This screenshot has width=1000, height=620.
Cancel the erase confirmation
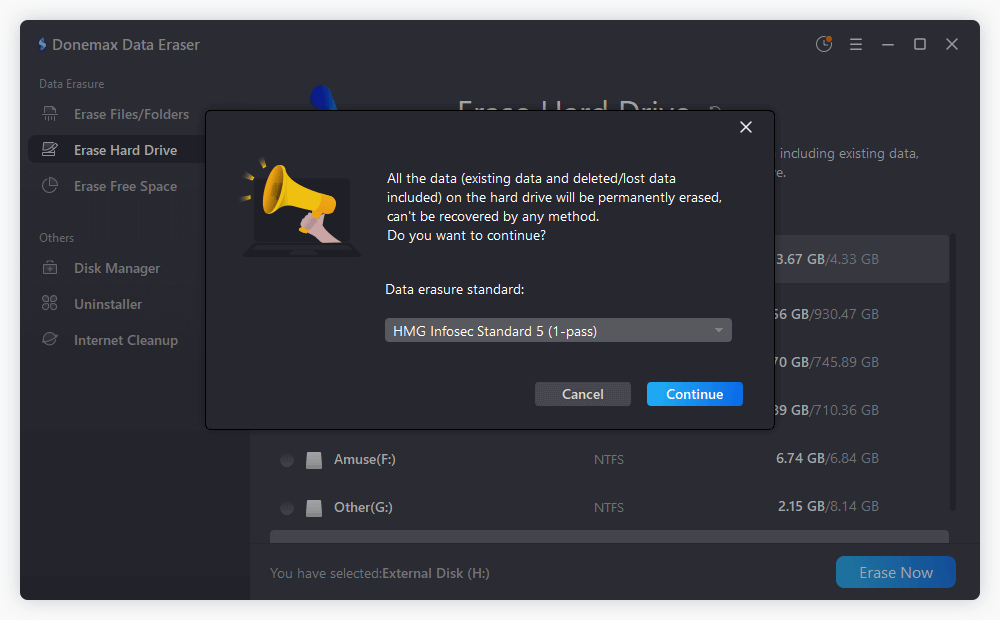pos(583,394)
